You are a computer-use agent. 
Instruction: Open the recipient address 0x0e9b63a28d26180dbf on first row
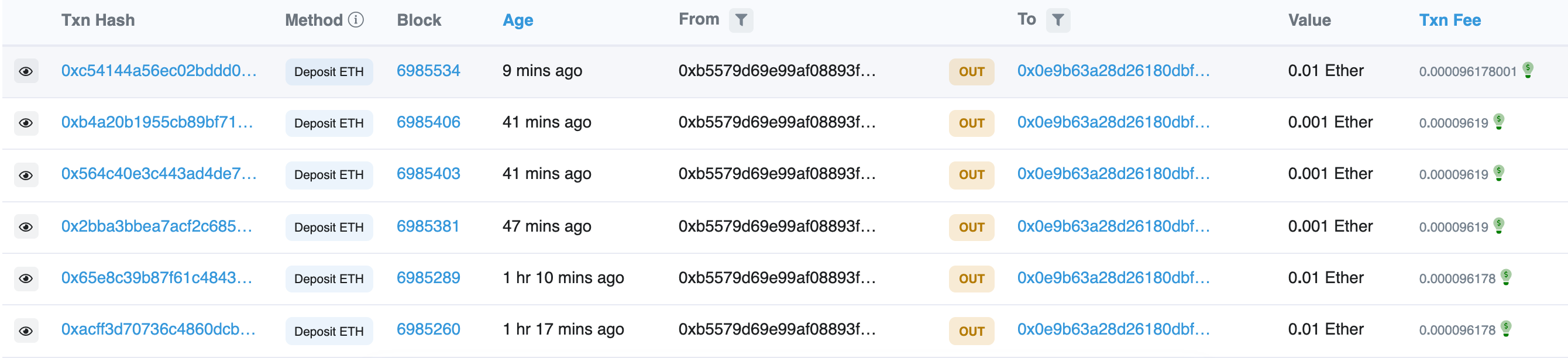pyautogui.click(x=1113, y=71)
